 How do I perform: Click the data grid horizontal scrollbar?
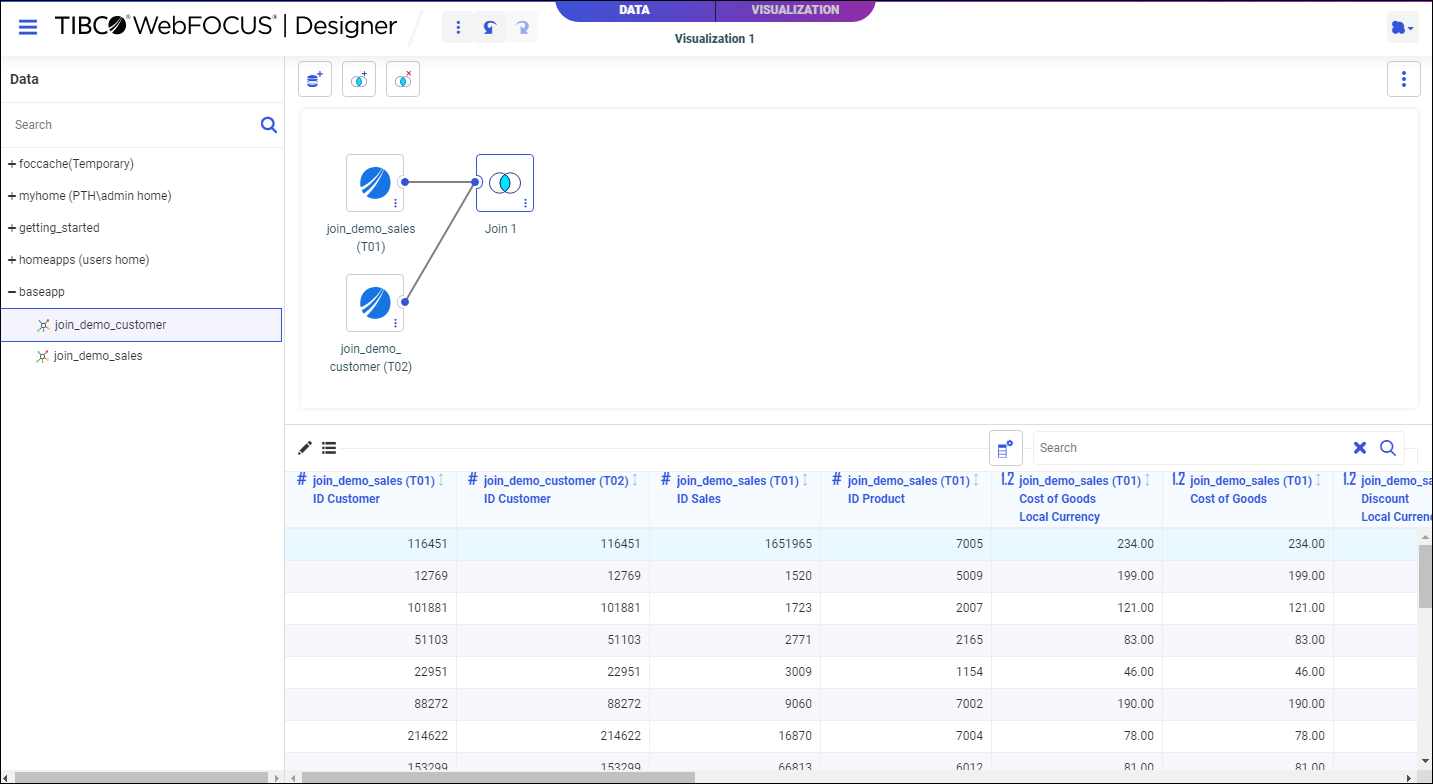[498, 777]
